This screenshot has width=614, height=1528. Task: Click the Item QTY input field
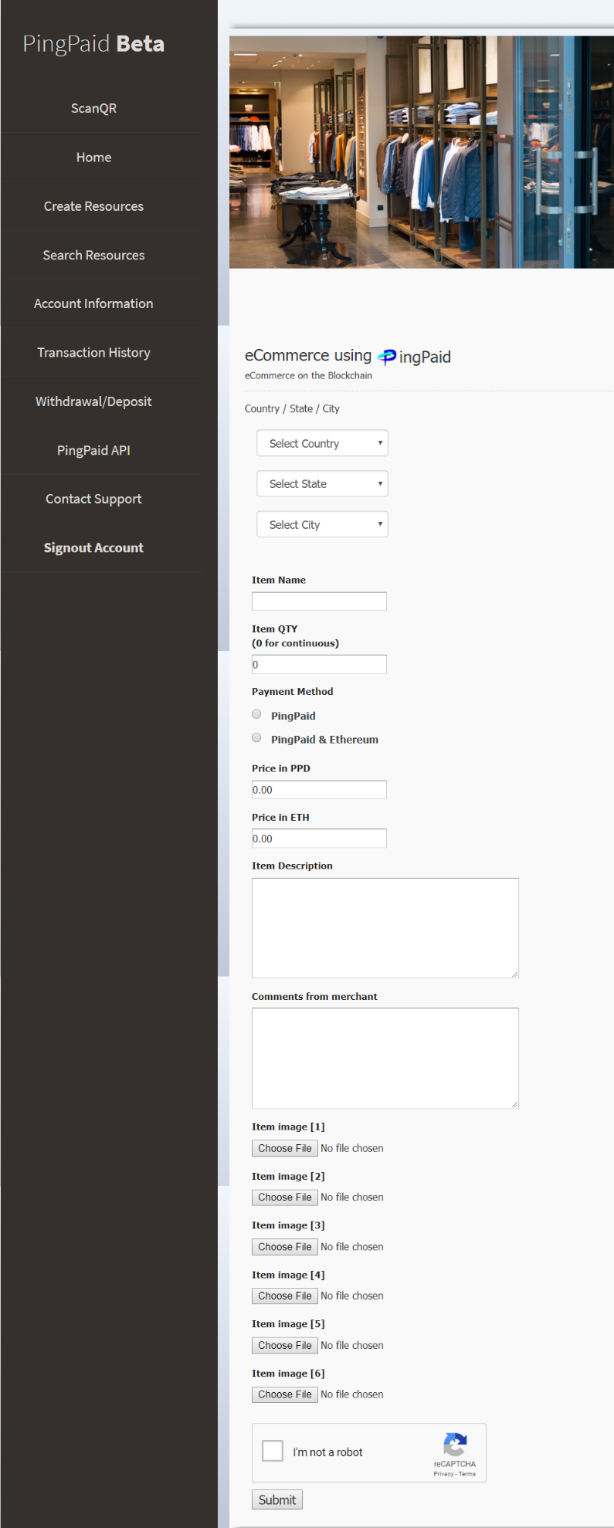tap(319, 664)
